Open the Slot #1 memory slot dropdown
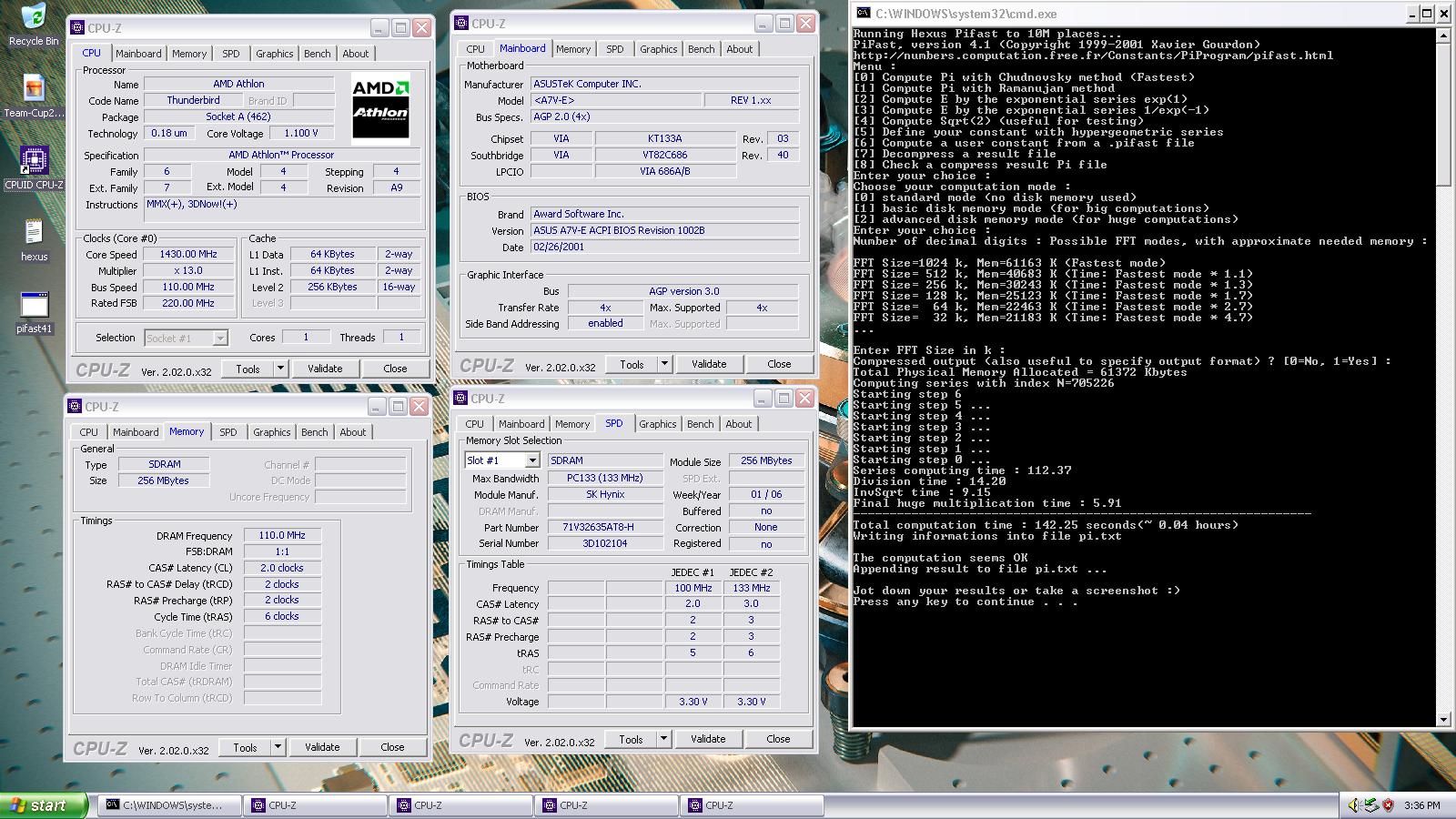 click(x=531, y=460)
